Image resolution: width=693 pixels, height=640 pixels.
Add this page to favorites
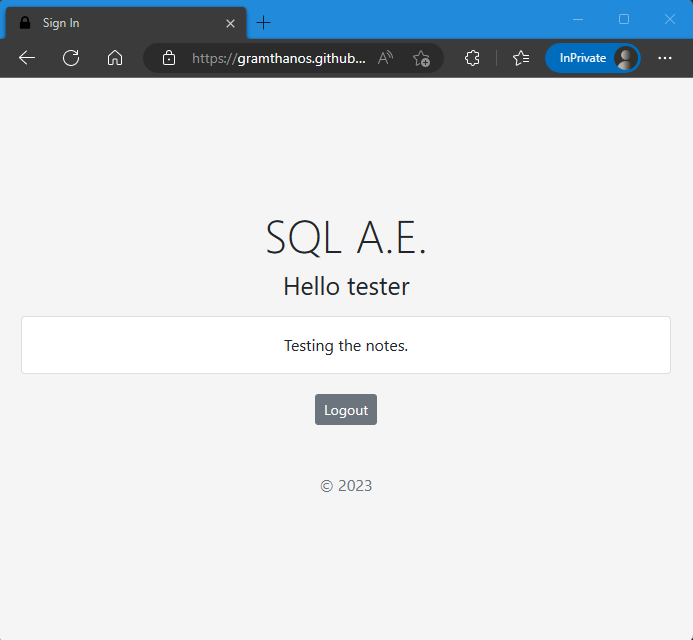point(421,58)
